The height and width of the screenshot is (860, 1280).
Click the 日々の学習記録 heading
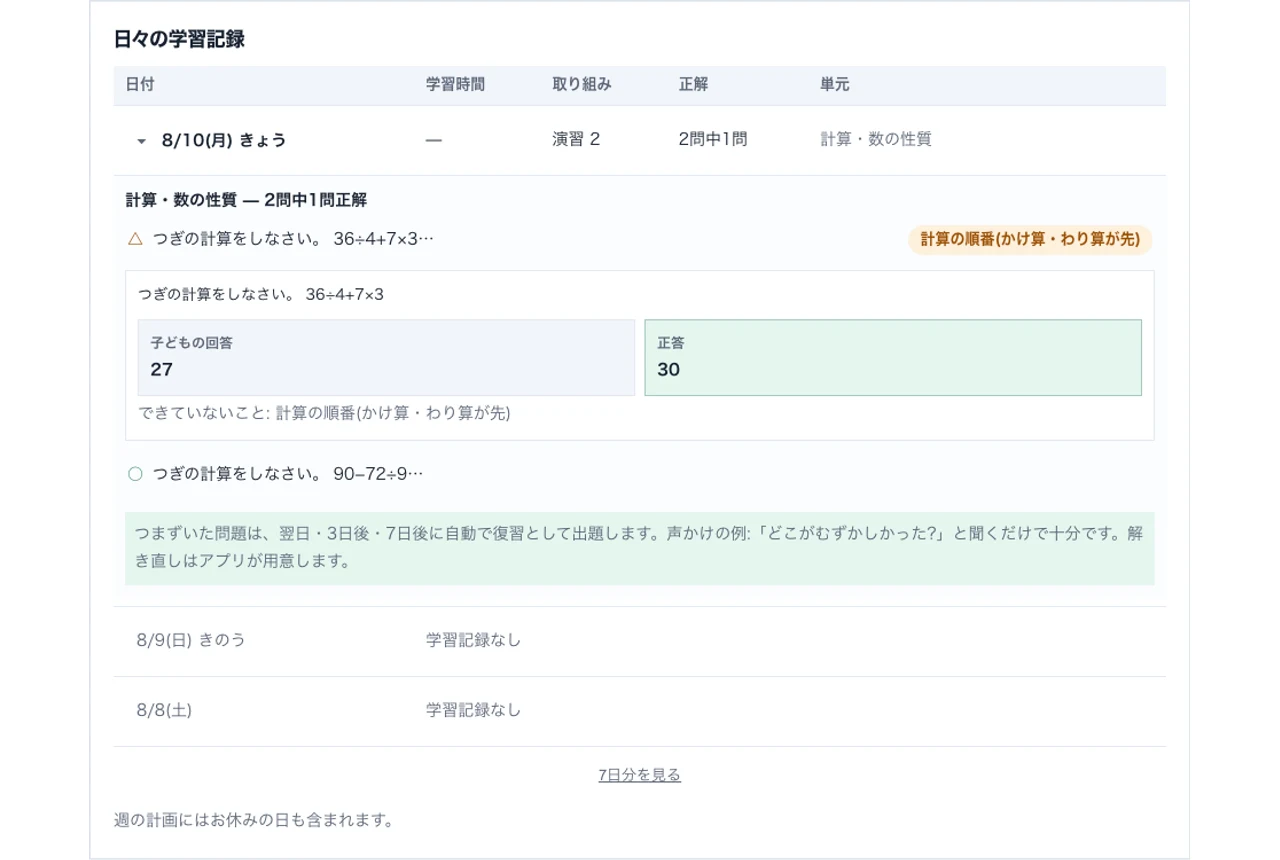coord(180,40)
